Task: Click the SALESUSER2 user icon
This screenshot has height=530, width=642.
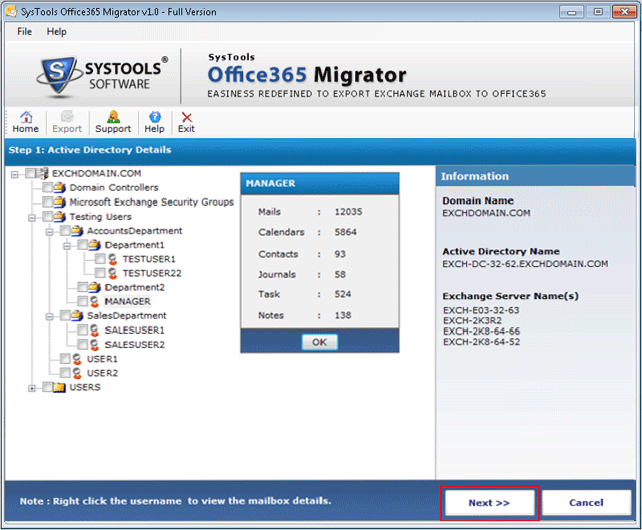Action: (x=95, y=344)
